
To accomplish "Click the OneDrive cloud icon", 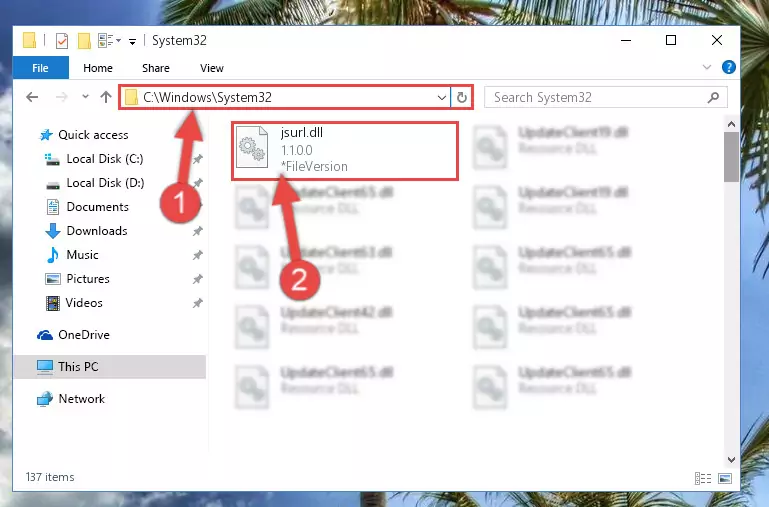I will point(45,335).
